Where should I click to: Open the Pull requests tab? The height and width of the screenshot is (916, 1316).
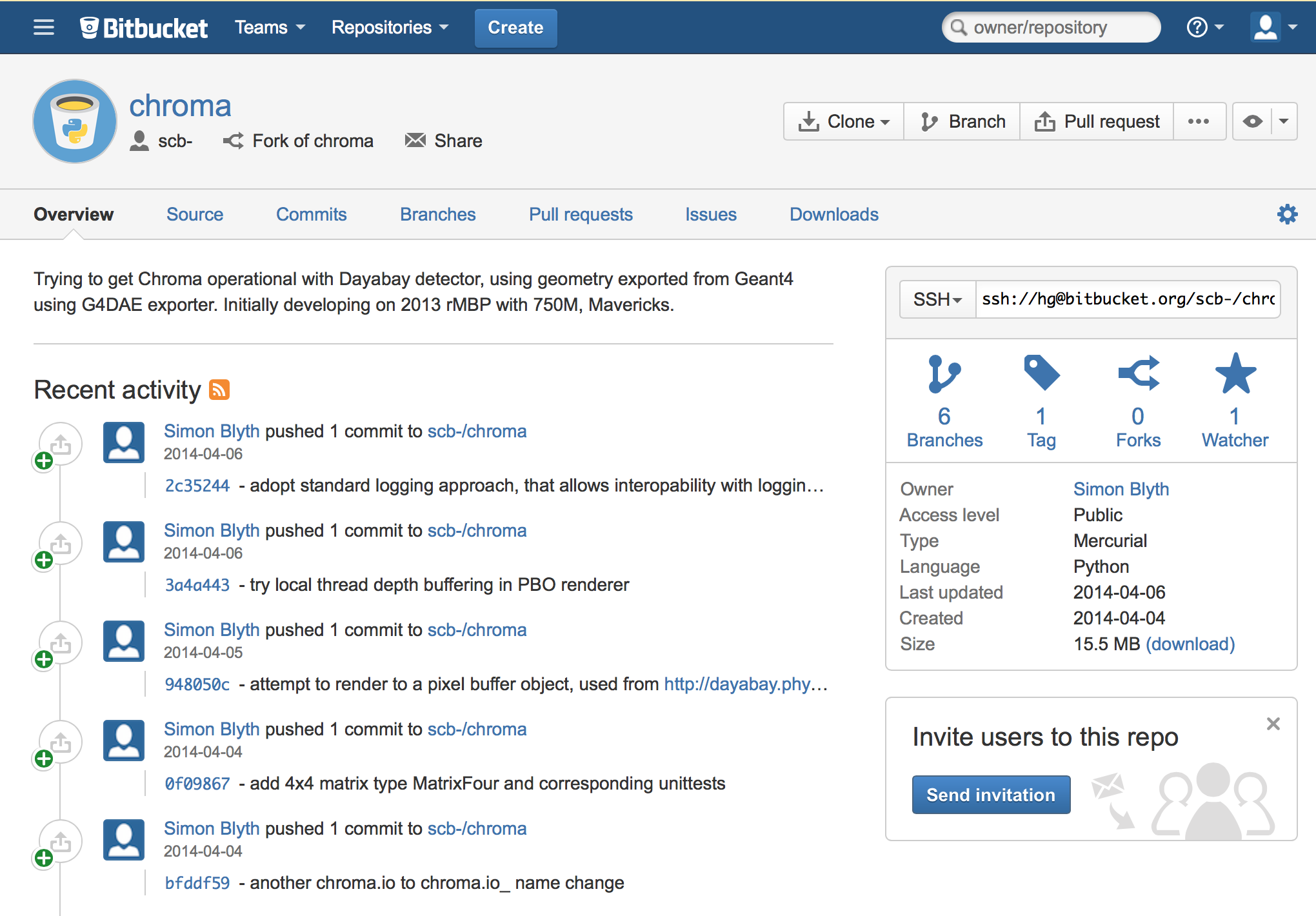coord(581,214)
